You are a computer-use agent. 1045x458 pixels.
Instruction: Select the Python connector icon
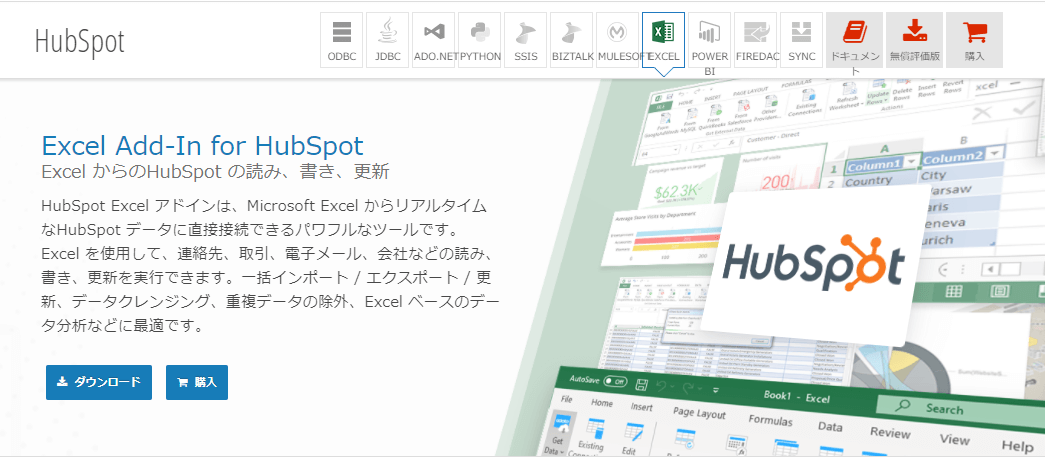480,40
